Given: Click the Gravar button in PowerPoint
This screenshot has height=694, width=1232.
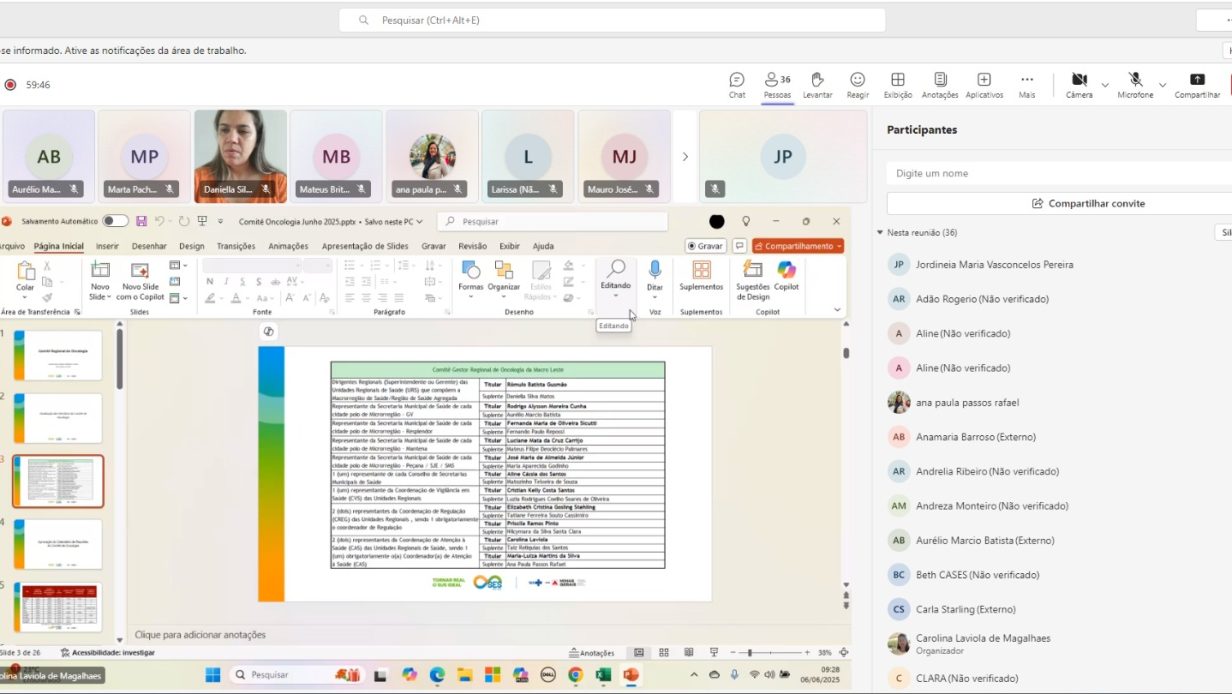Looking at the screenshot, I should [x=705, y=246].
